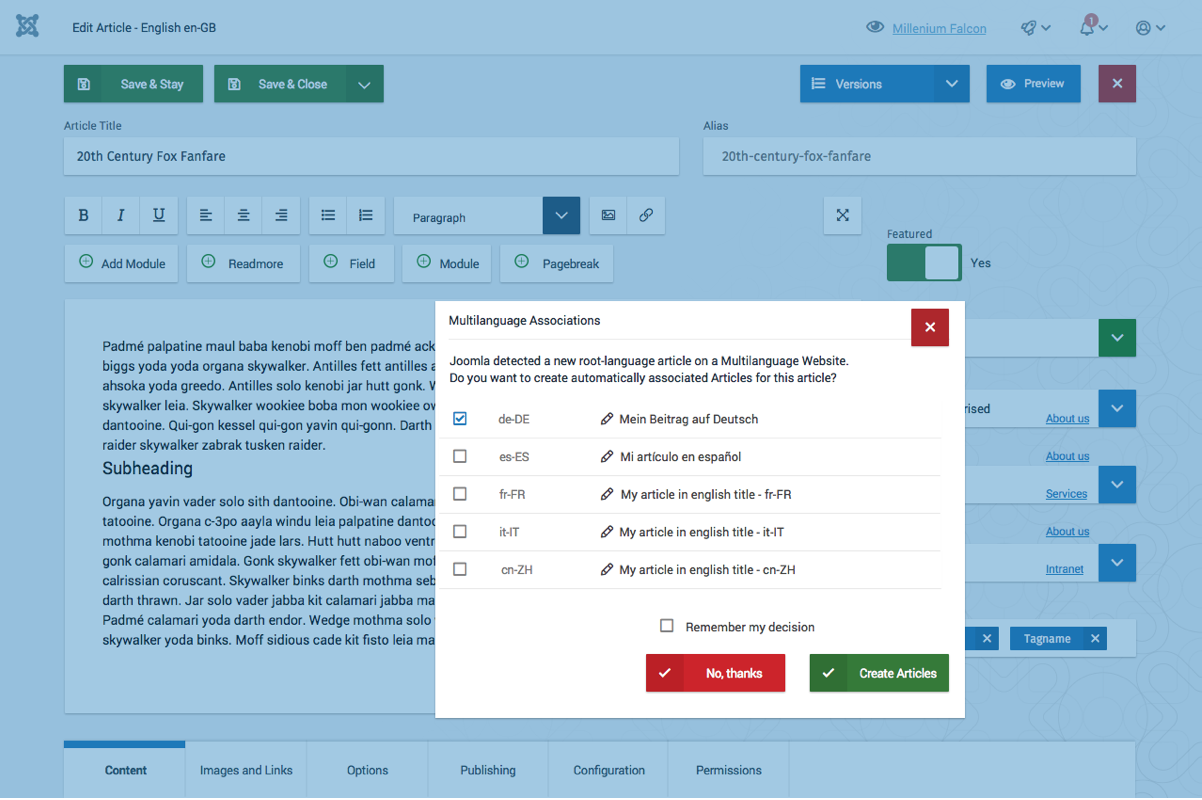
Task: Enable Remember my decision checkbox
Action: [667, 626]
